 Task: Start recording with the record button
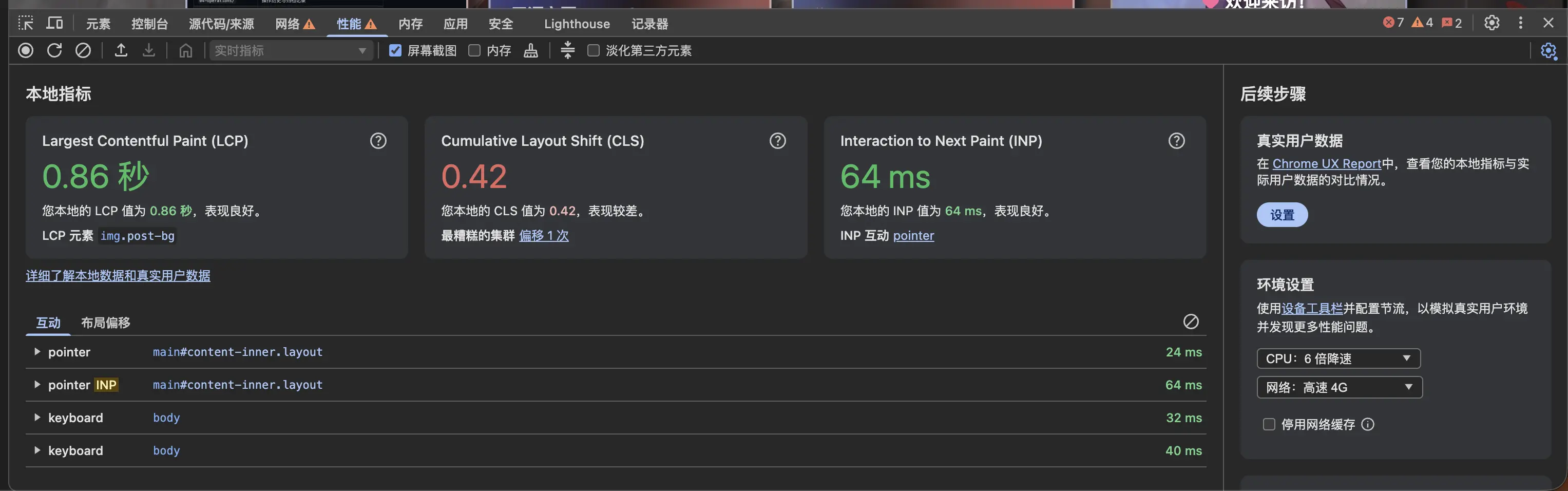[26, 50]
